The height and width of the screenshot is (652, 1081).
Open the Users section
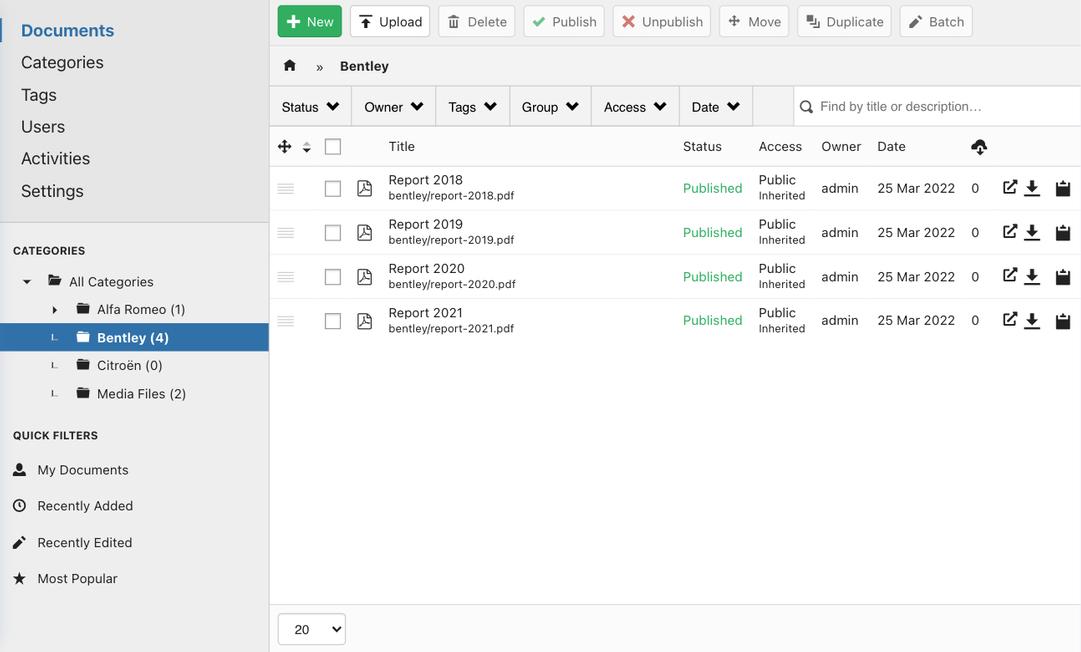click(43, 127)
